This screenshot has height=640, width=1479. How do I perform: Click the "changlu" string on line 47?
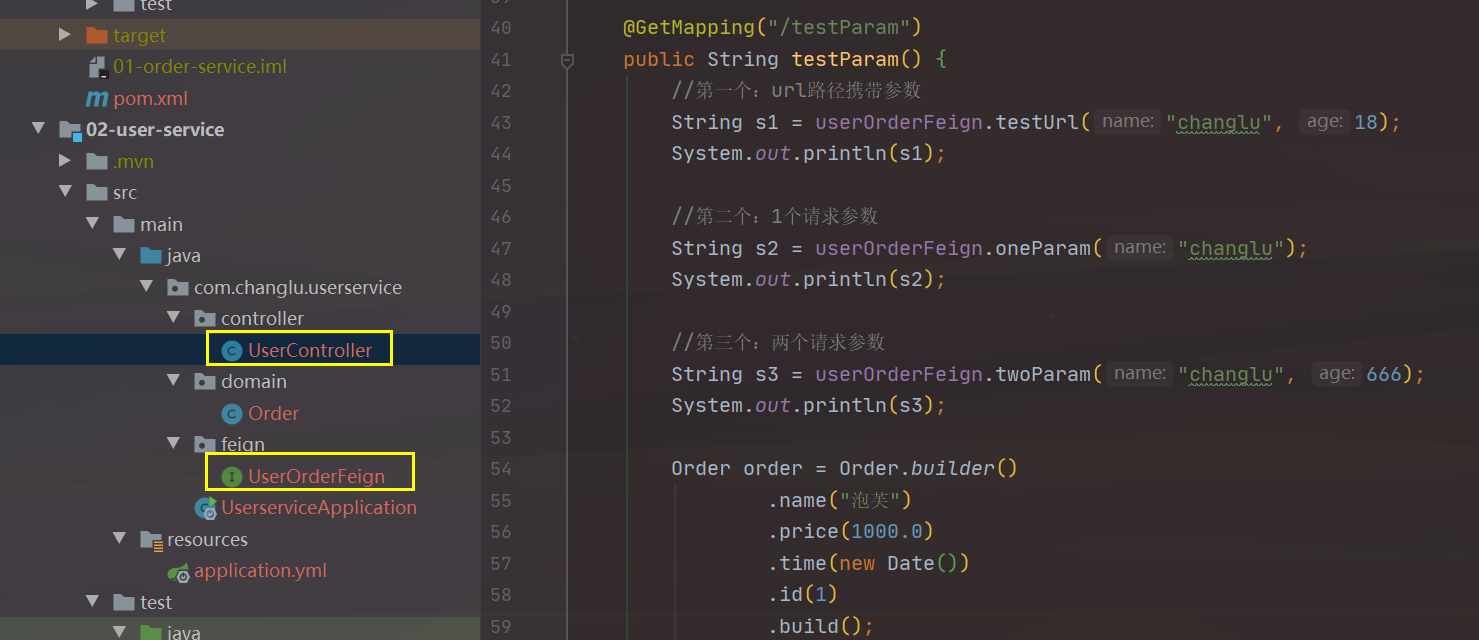1231,248
